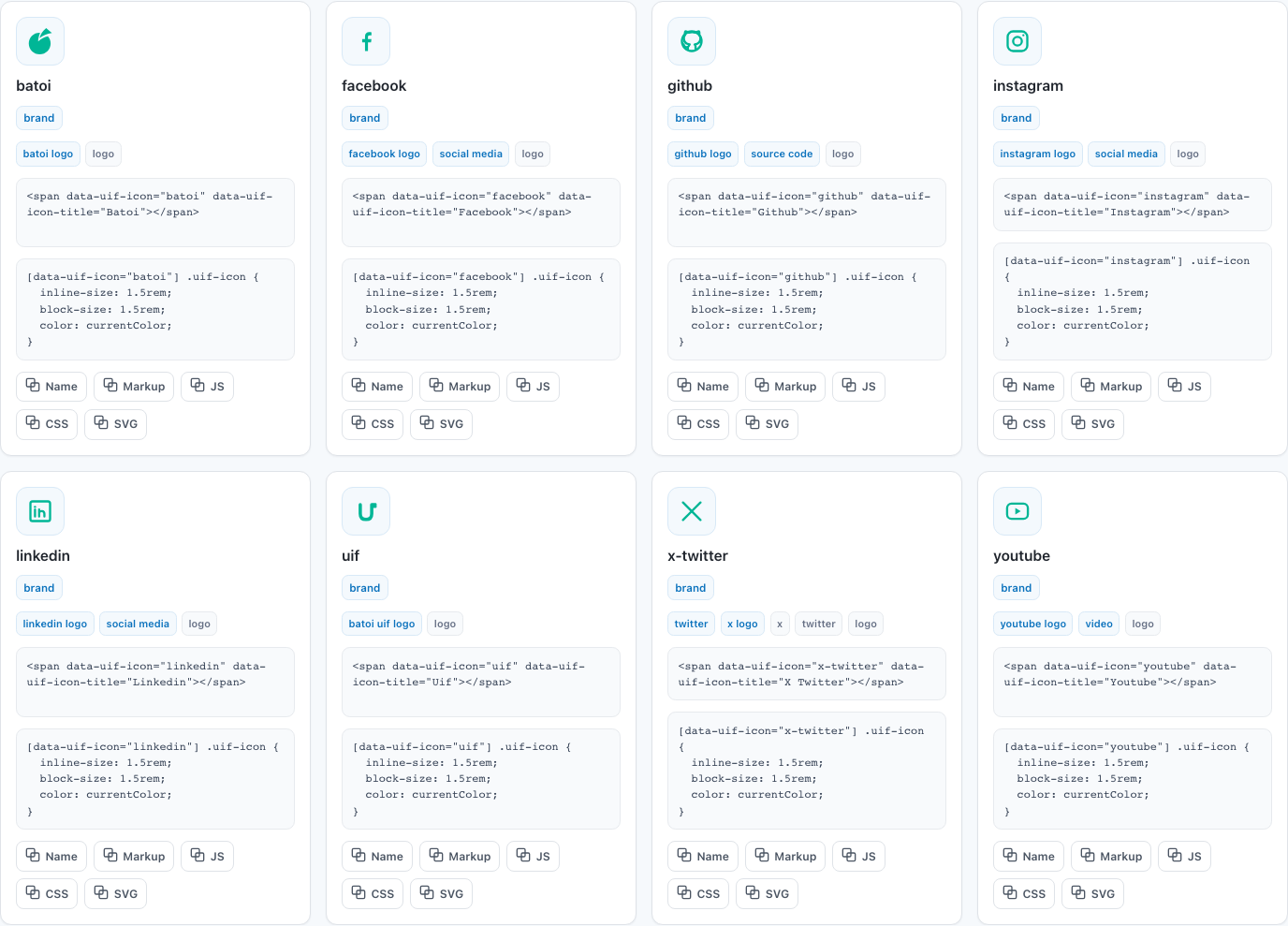Select the 'linkedin logo' tag
Screen dimensions: 1288x926
tap(55, 625)
